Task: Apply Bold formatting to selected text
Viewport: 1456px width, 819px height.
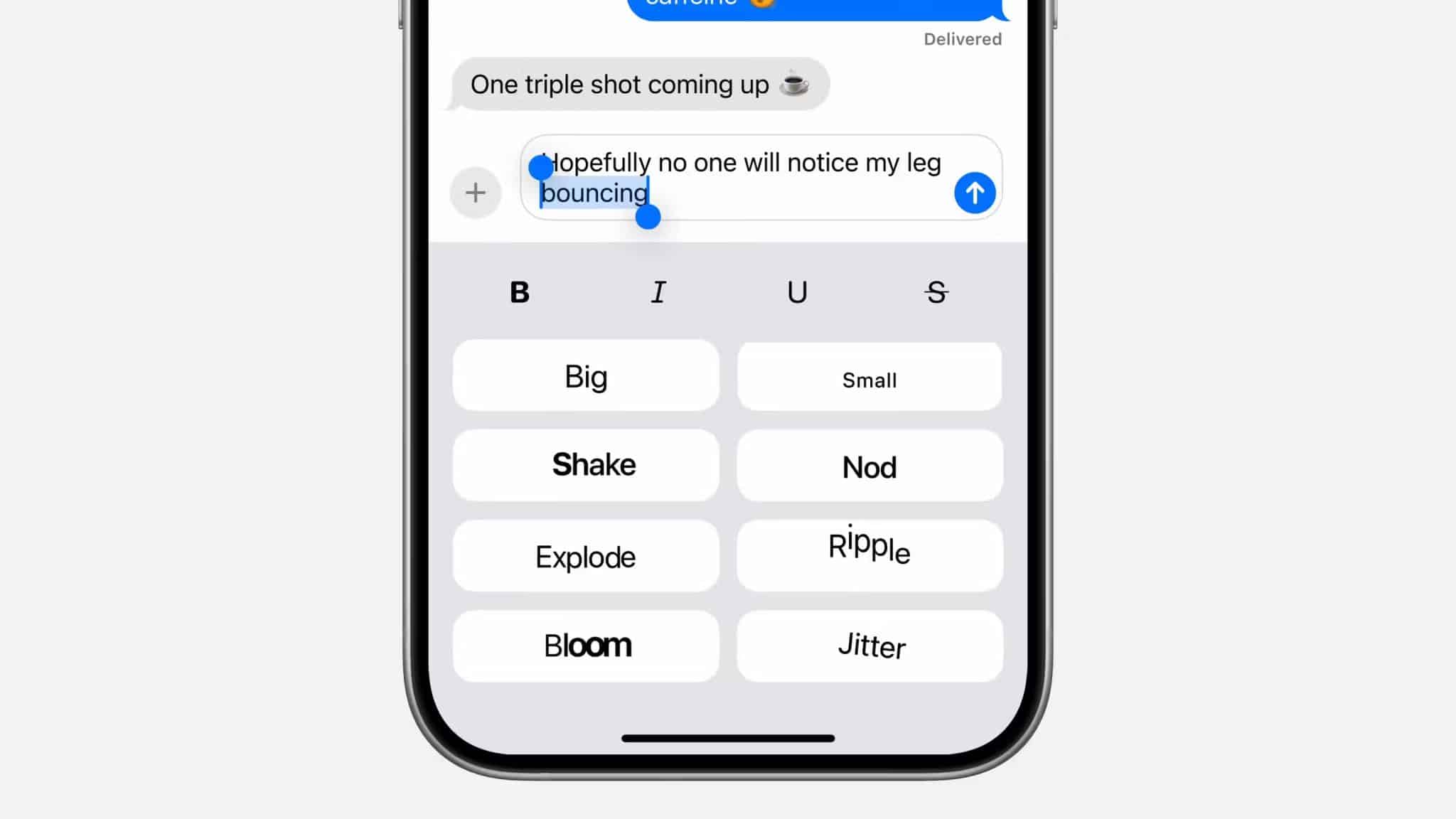Action: coord(520,291)
